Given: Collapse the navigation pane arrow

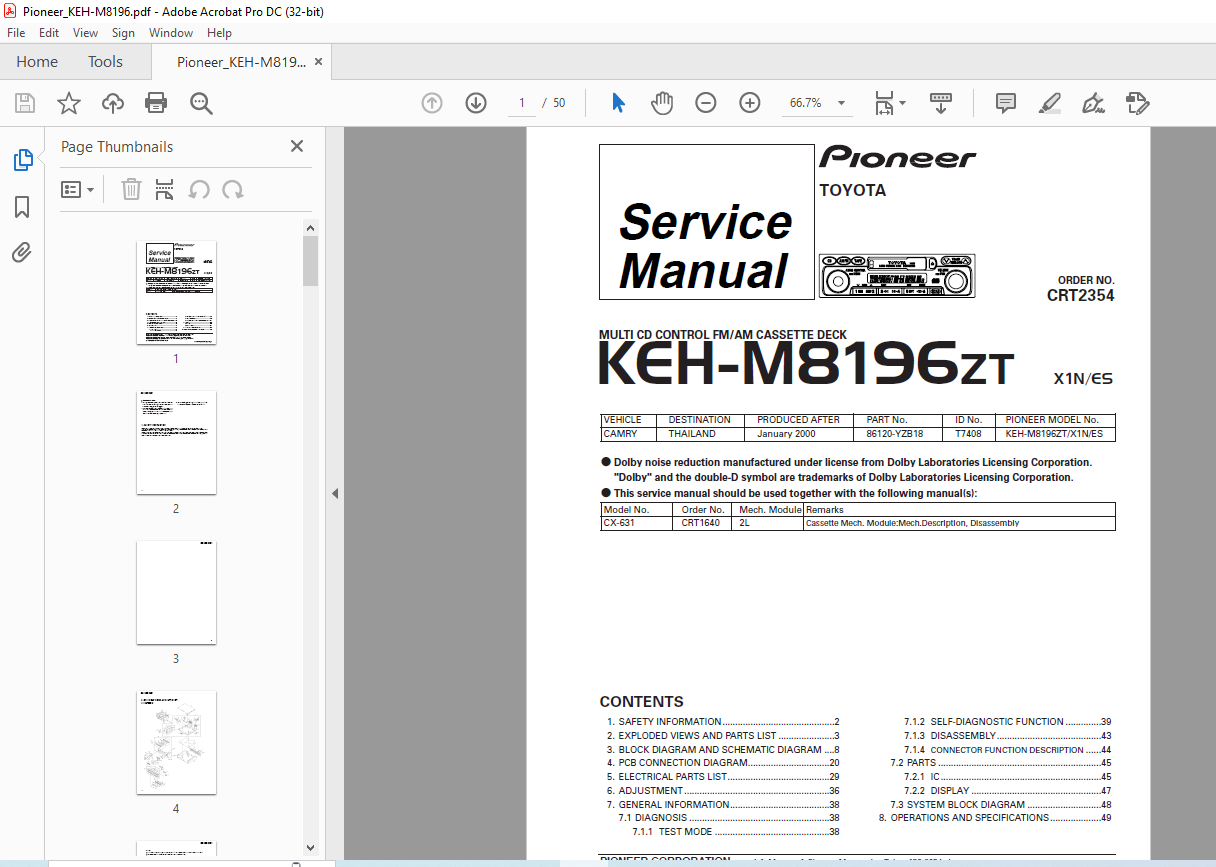Looking at the screenshot, I should [x=335, y=493].
